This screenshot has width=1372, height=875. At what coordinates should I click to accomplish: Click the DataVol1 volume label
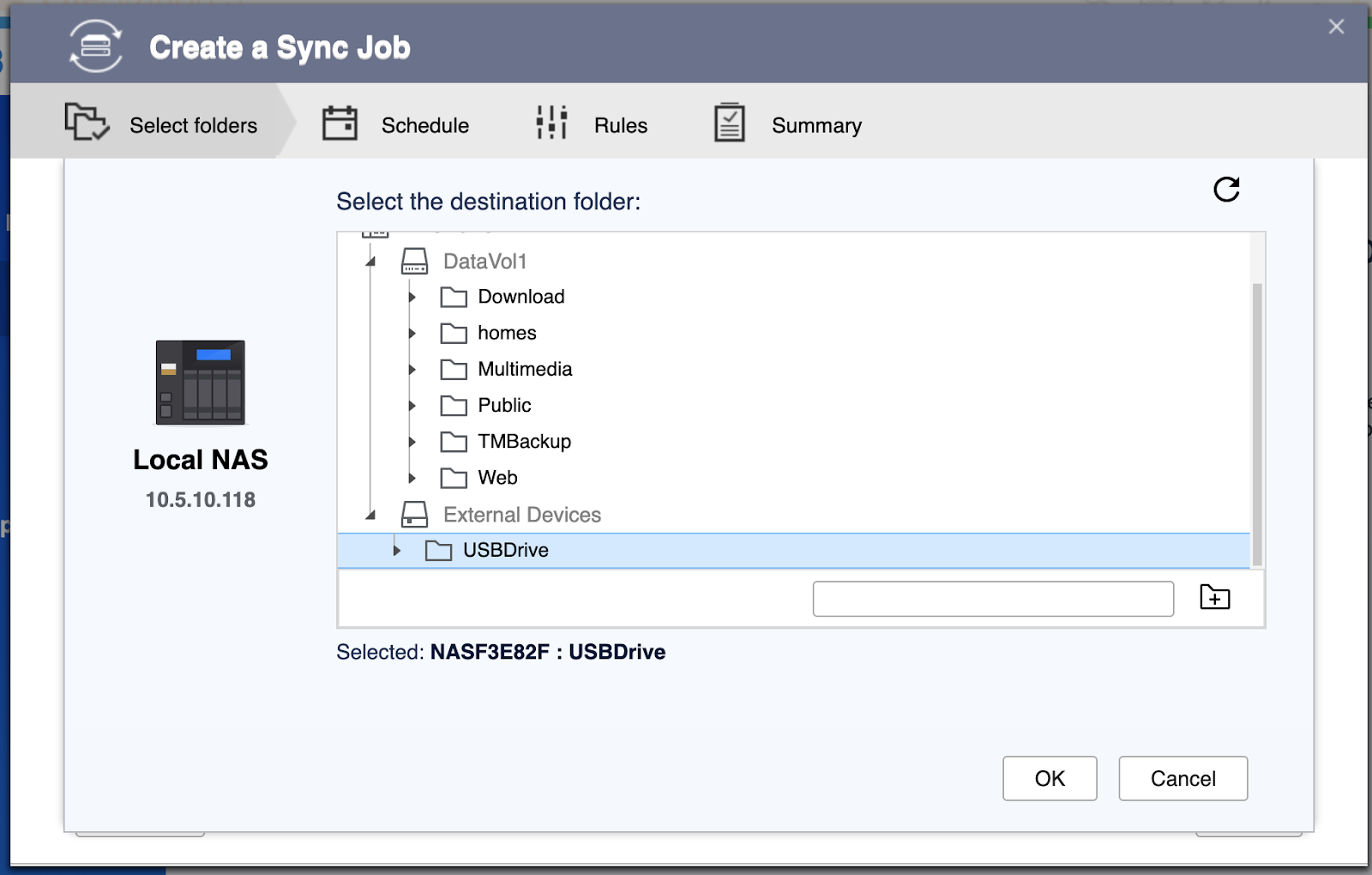tap(484, 262)
